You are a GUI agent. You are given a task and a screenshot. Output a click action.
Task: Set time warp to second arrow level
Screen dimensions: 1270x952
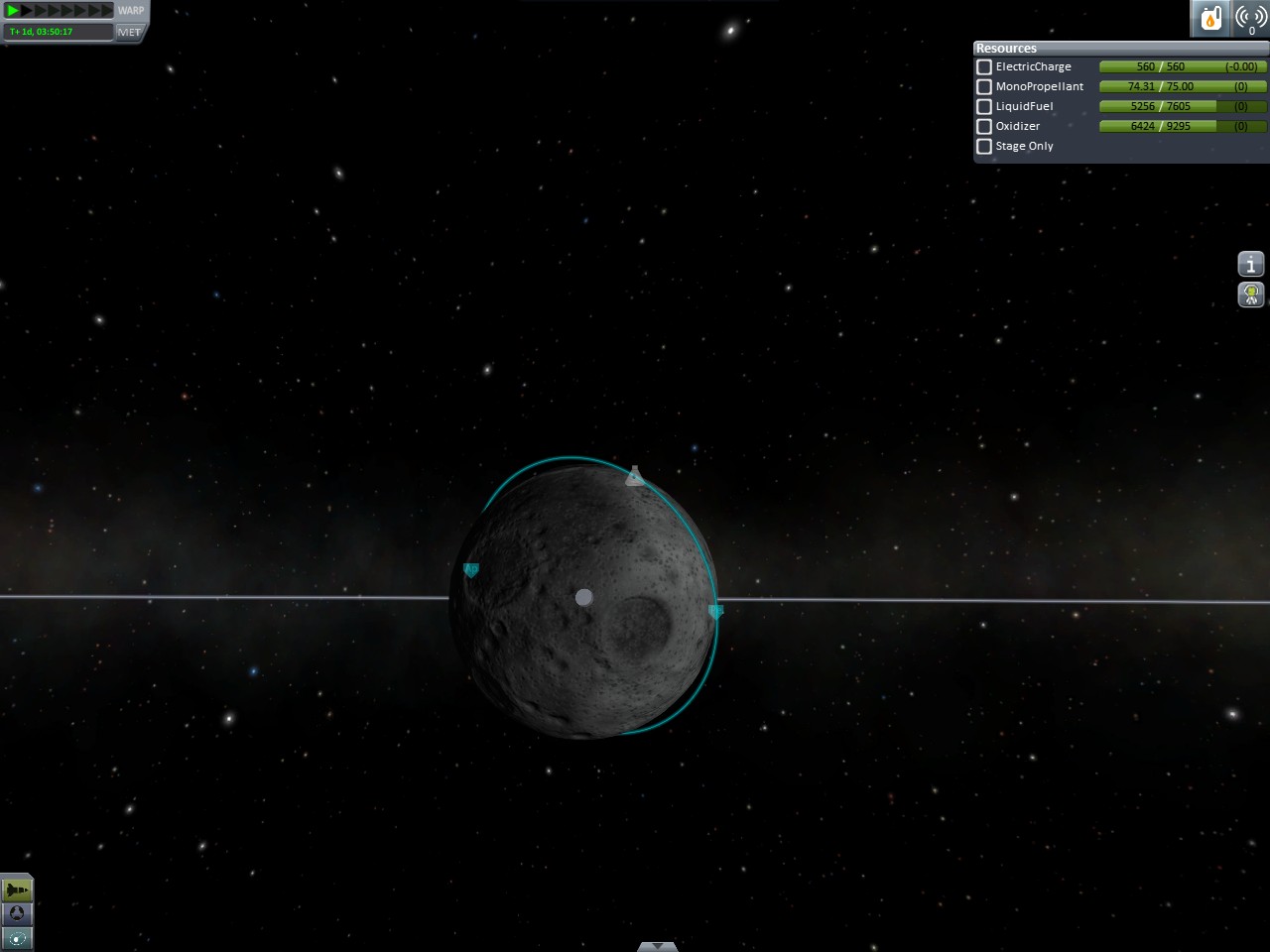[27, 10]
